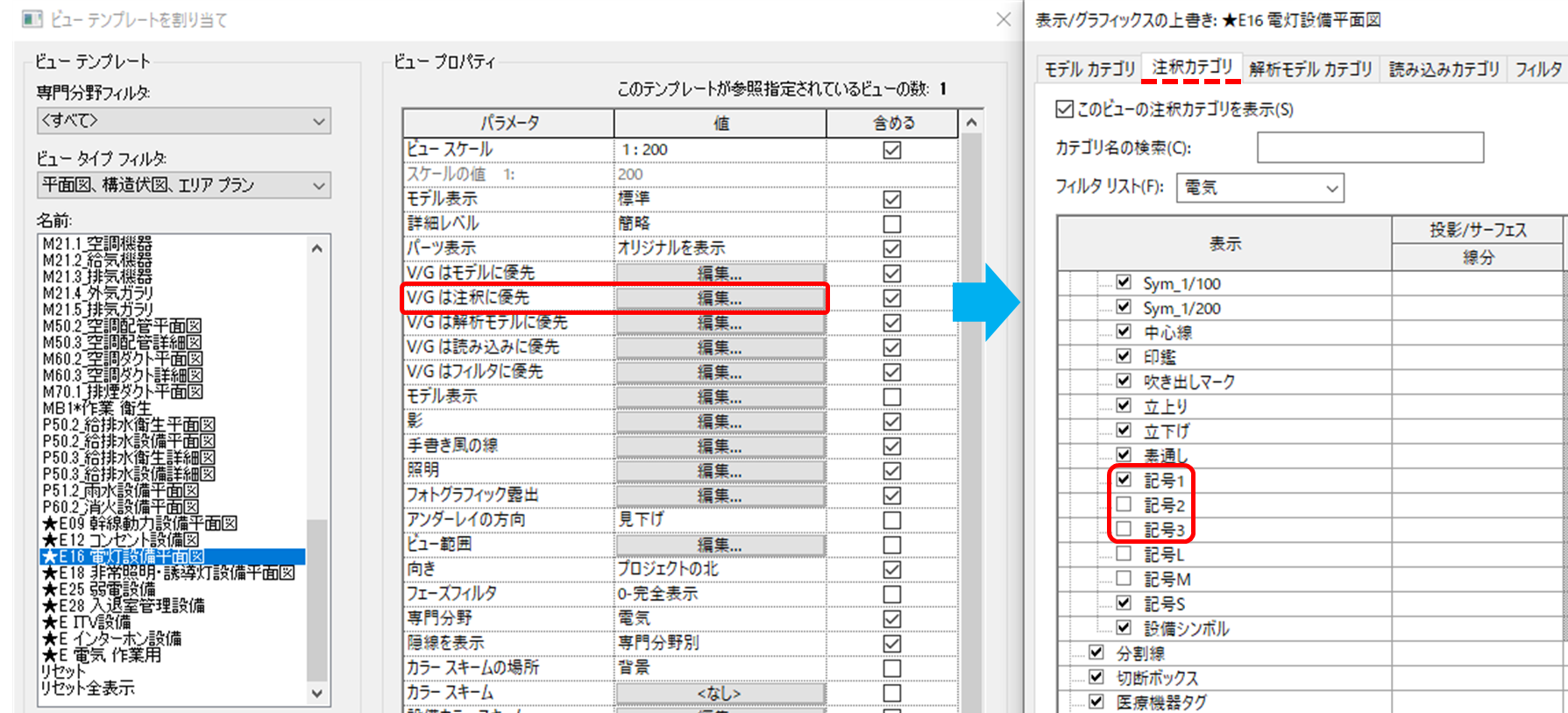Screen dimensions: 1568x713
Task: Click 編集 button for ビュー範囲
Action: tap(720, 545)
